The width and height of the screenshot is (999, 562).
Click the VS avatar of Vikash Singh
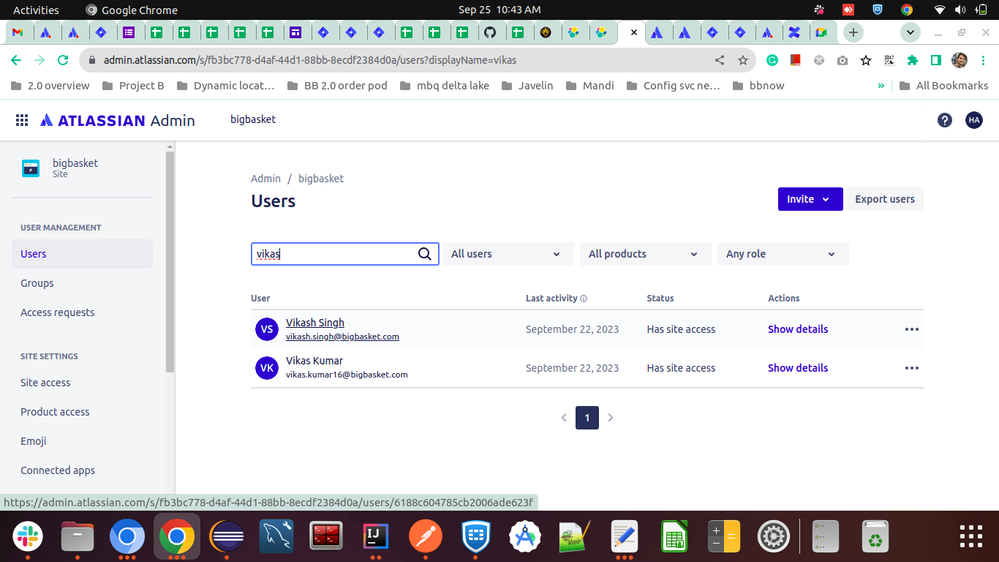266,329
